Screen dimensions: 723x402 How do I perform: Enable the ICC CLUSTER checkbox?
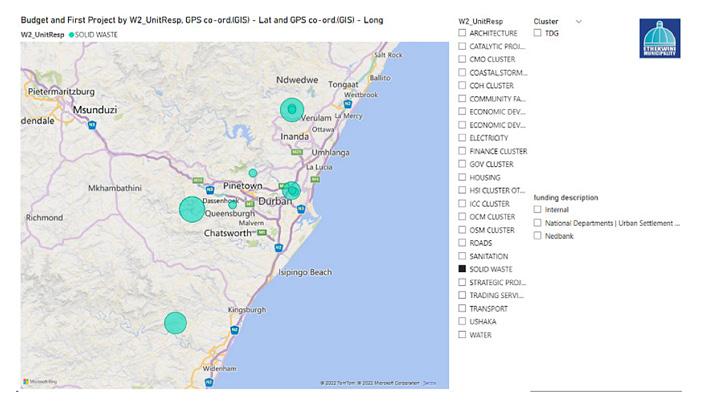(x=462, y=203)
